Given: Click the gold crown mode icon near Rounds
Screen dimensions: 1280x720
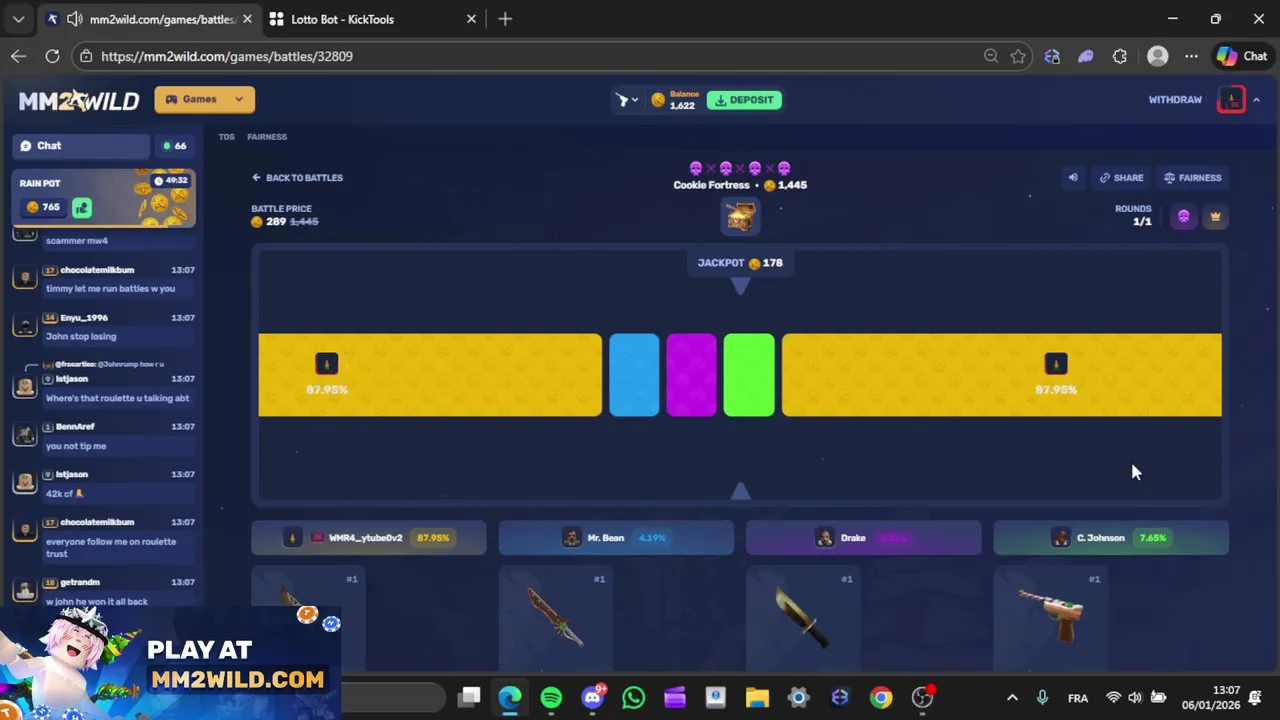Looking at the screenshot, I should (x=1216, y=216).
